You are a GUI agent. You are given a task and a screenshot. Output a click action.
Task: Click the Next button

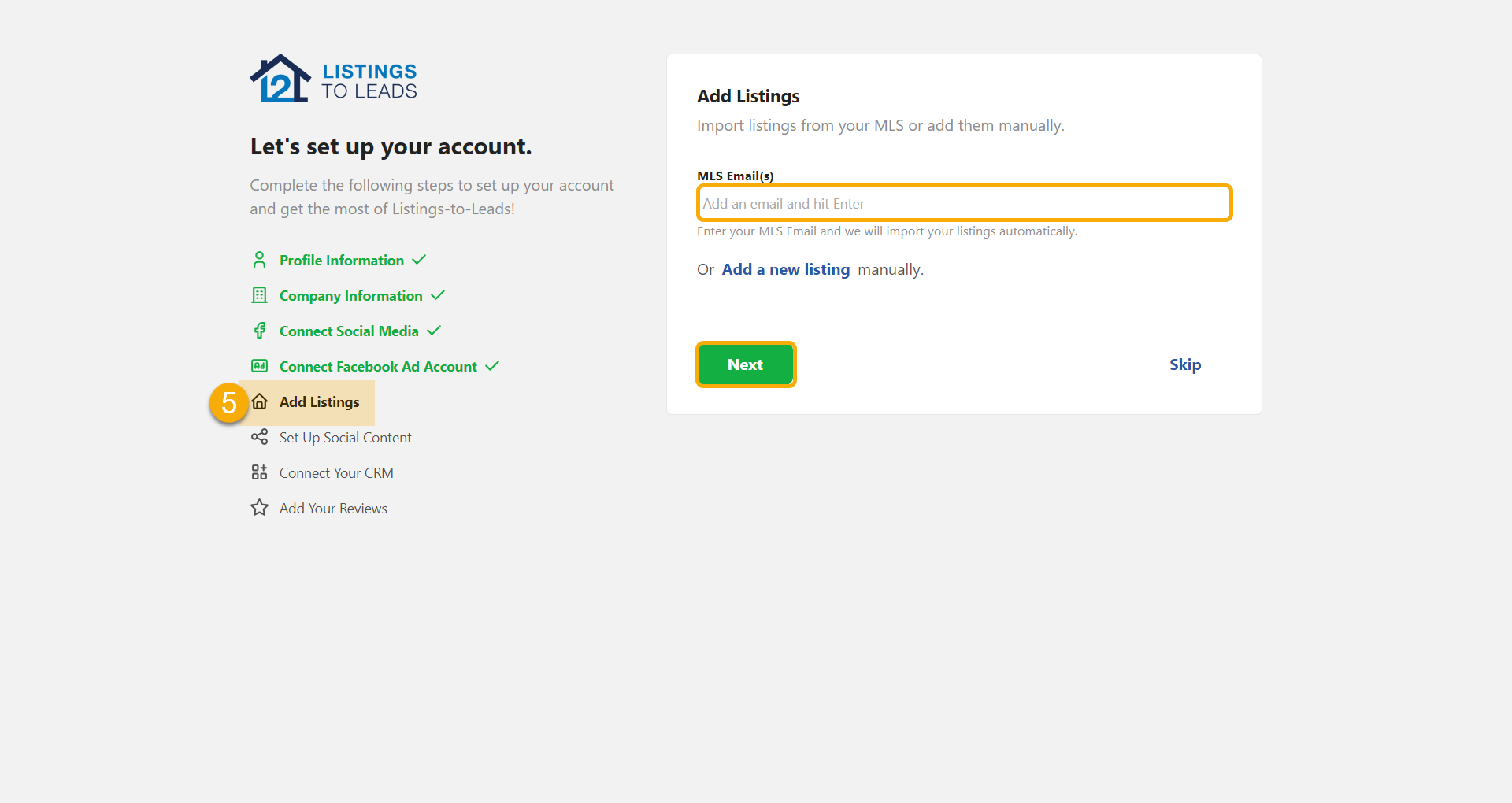[x=745, y=364]
